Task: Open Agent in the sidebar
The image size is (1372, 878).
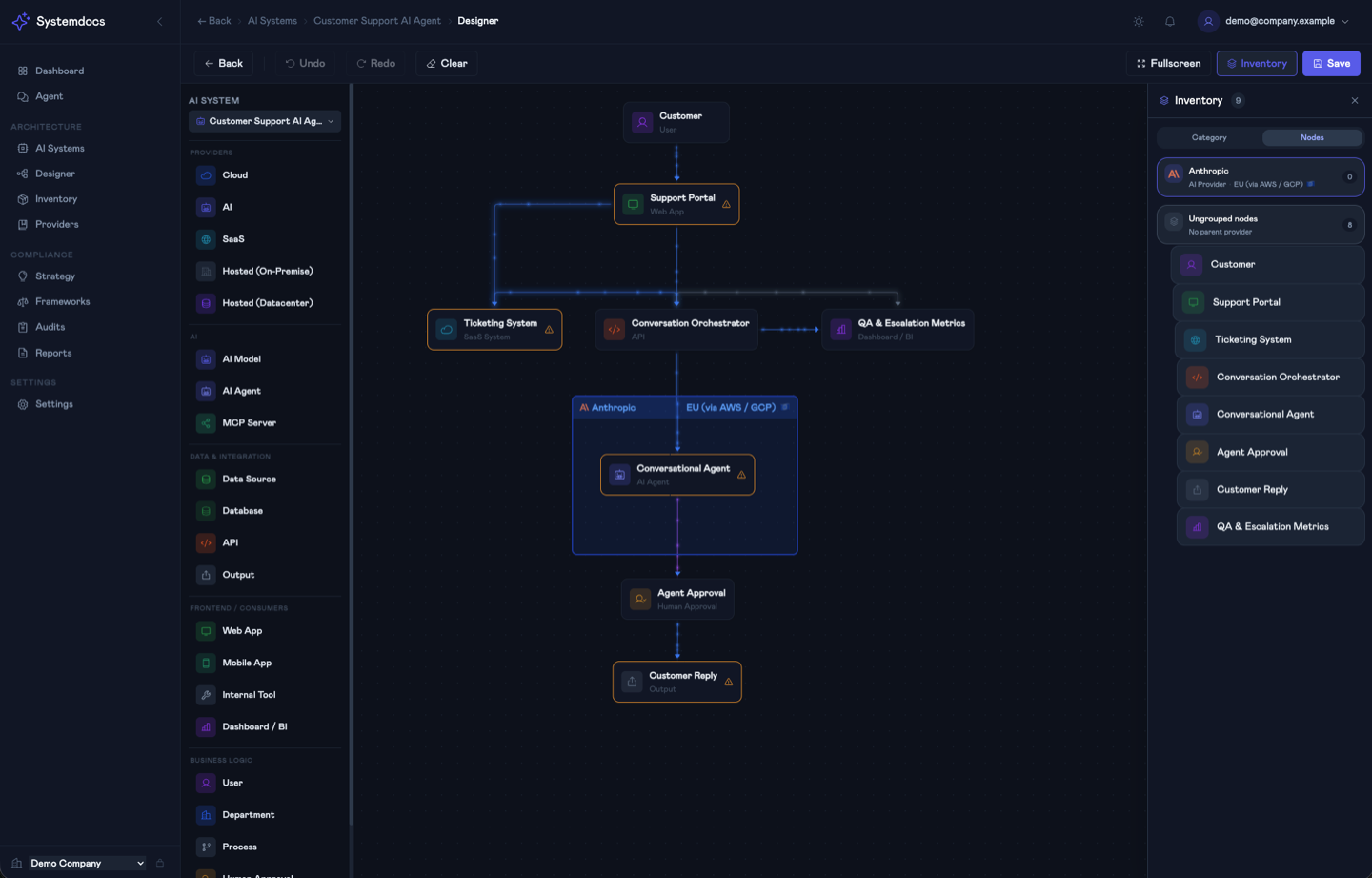Action: 49,96
